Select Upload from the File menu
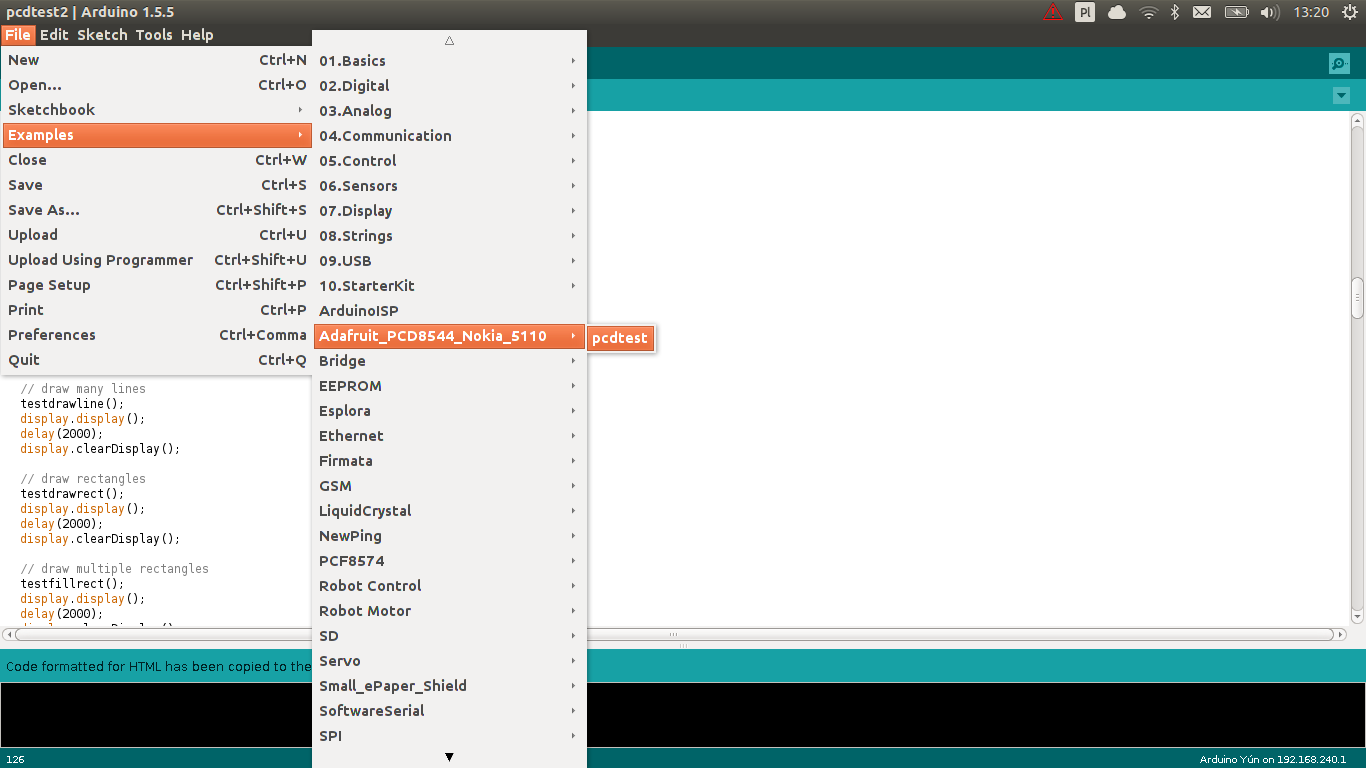Image resolution: width=1366 pixels, height=768 pixels. (x=157, y=235)
